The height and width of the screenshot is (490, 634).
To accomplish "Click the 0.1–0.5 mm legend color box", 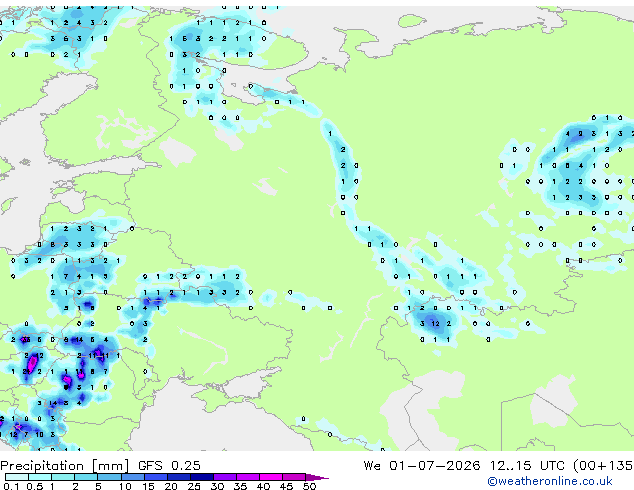I will point(17,477).
